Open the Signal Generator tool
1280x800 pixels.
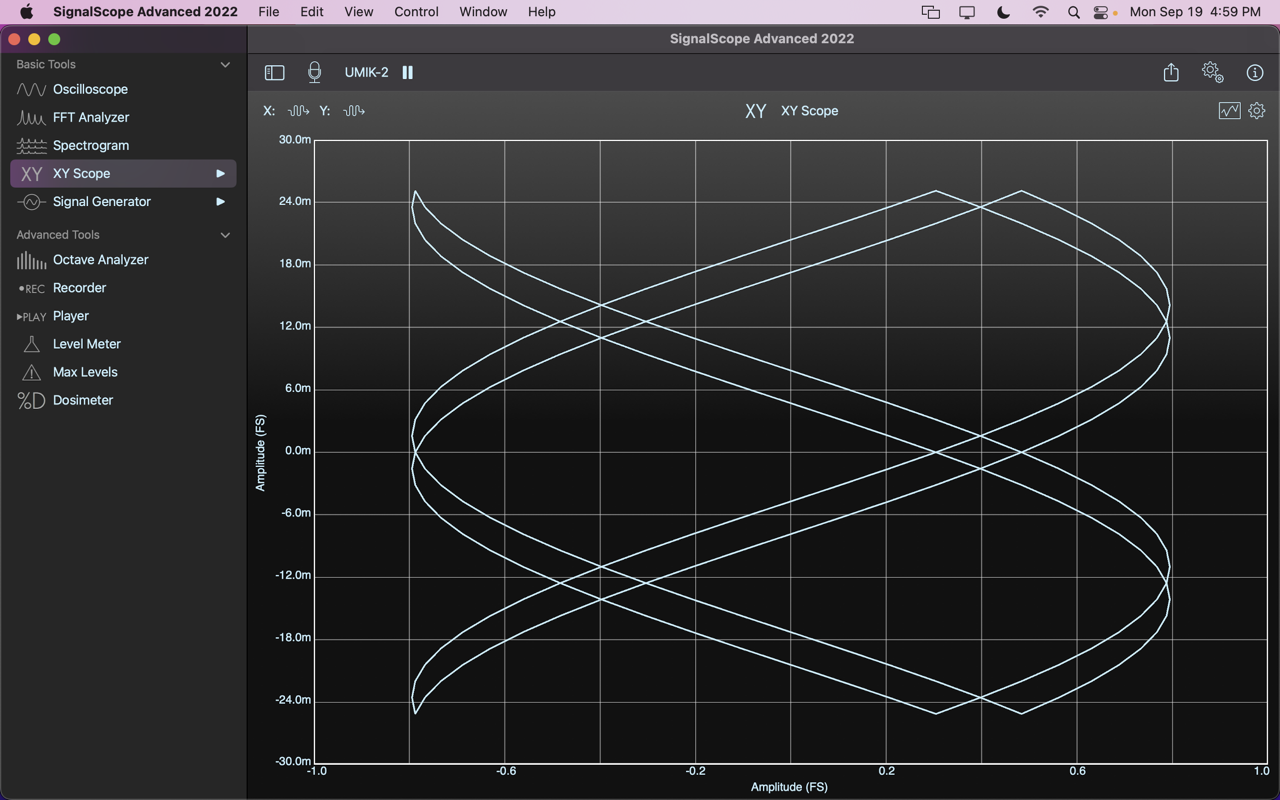point(123,201)
